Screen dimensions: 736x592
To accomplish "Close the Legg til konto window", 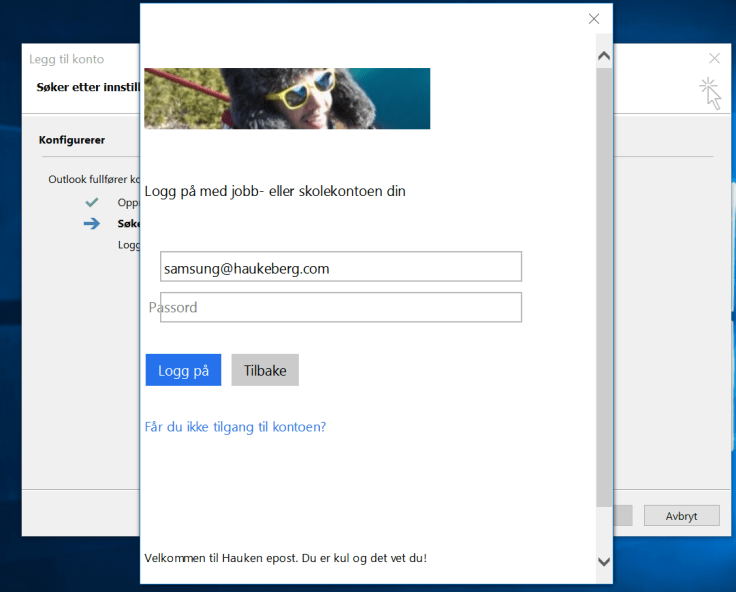I will (714, 58).
